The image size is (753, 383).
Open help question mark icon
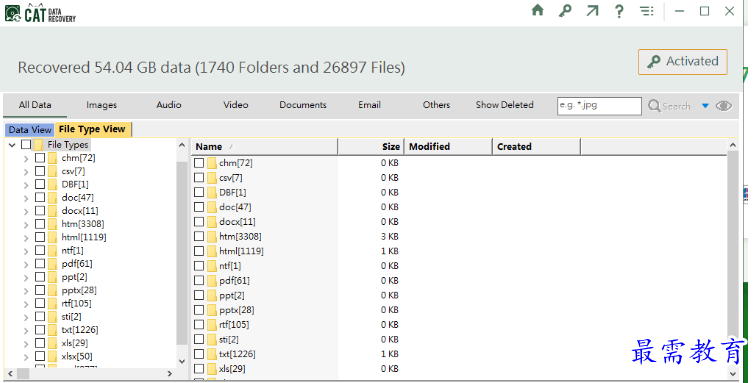coord(619,11)
